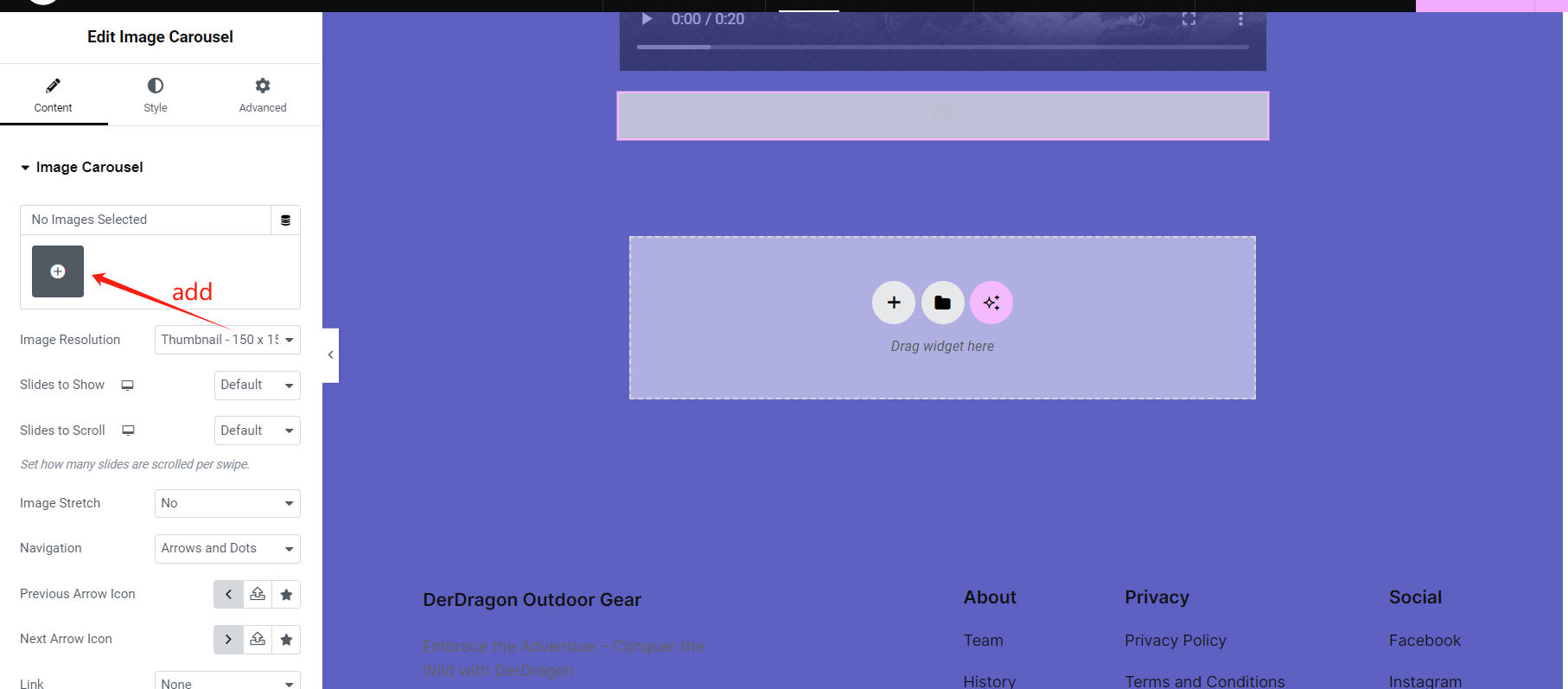1568x689 pixels.
Task: Enter video fullscreen mode
Action: [1189, 19]
